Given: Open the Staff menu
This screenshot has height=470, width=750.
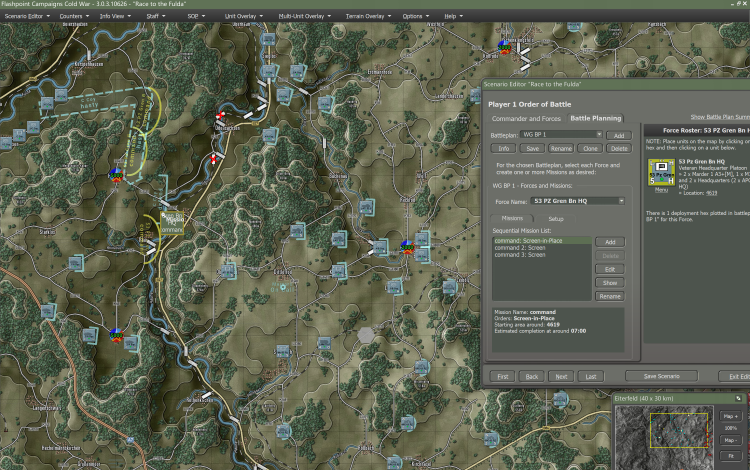Looking at the screenshot, I should (155, 16).
